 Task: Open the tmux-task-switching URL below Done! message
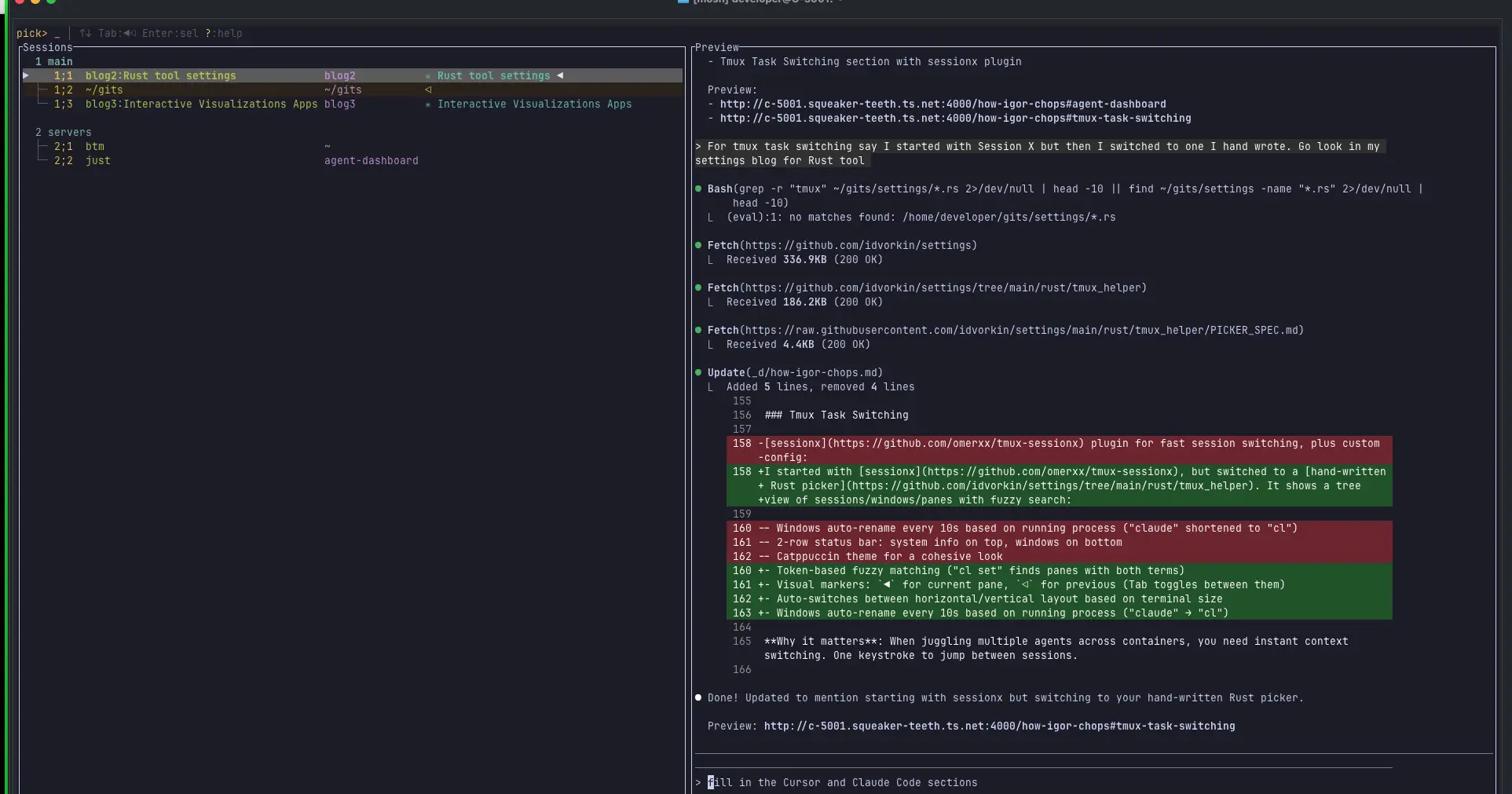[1000, 726]
